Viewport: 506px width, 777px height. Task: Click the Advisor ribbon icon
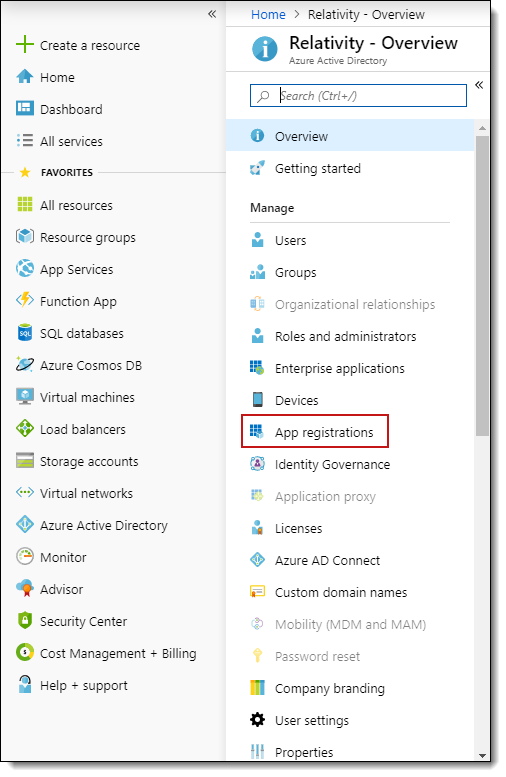[x=25, y=588]
